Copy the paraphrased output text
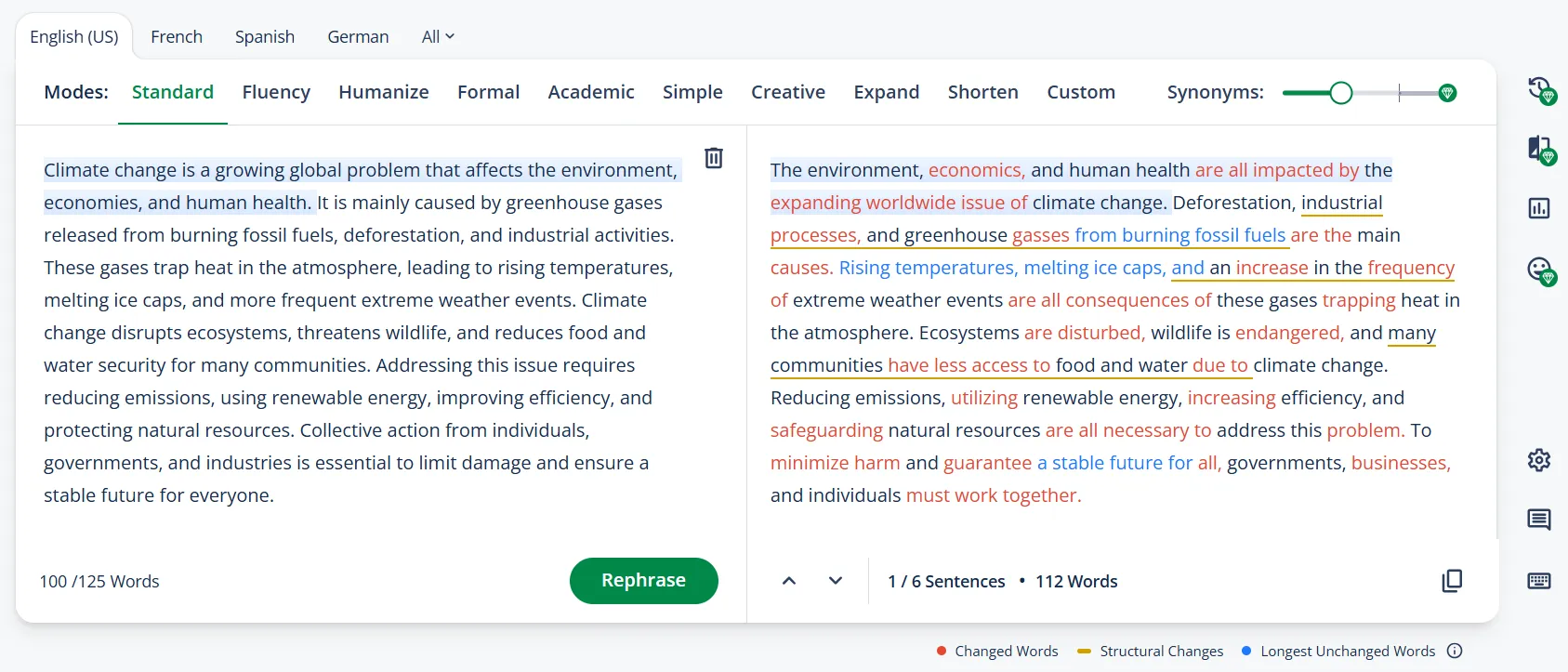 pyautogui.click(x=1451, y=581)
